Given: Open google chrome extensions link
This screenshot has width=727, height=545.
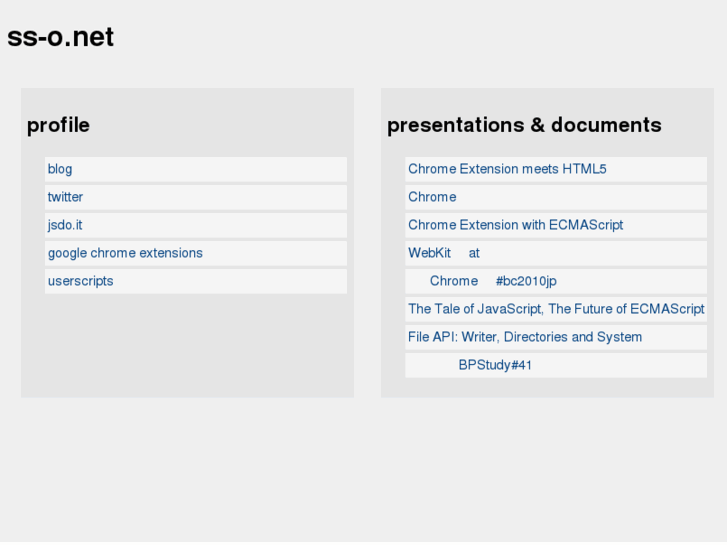Looking at the screenshot, I should pyautogui.click(x=125, y=253).
